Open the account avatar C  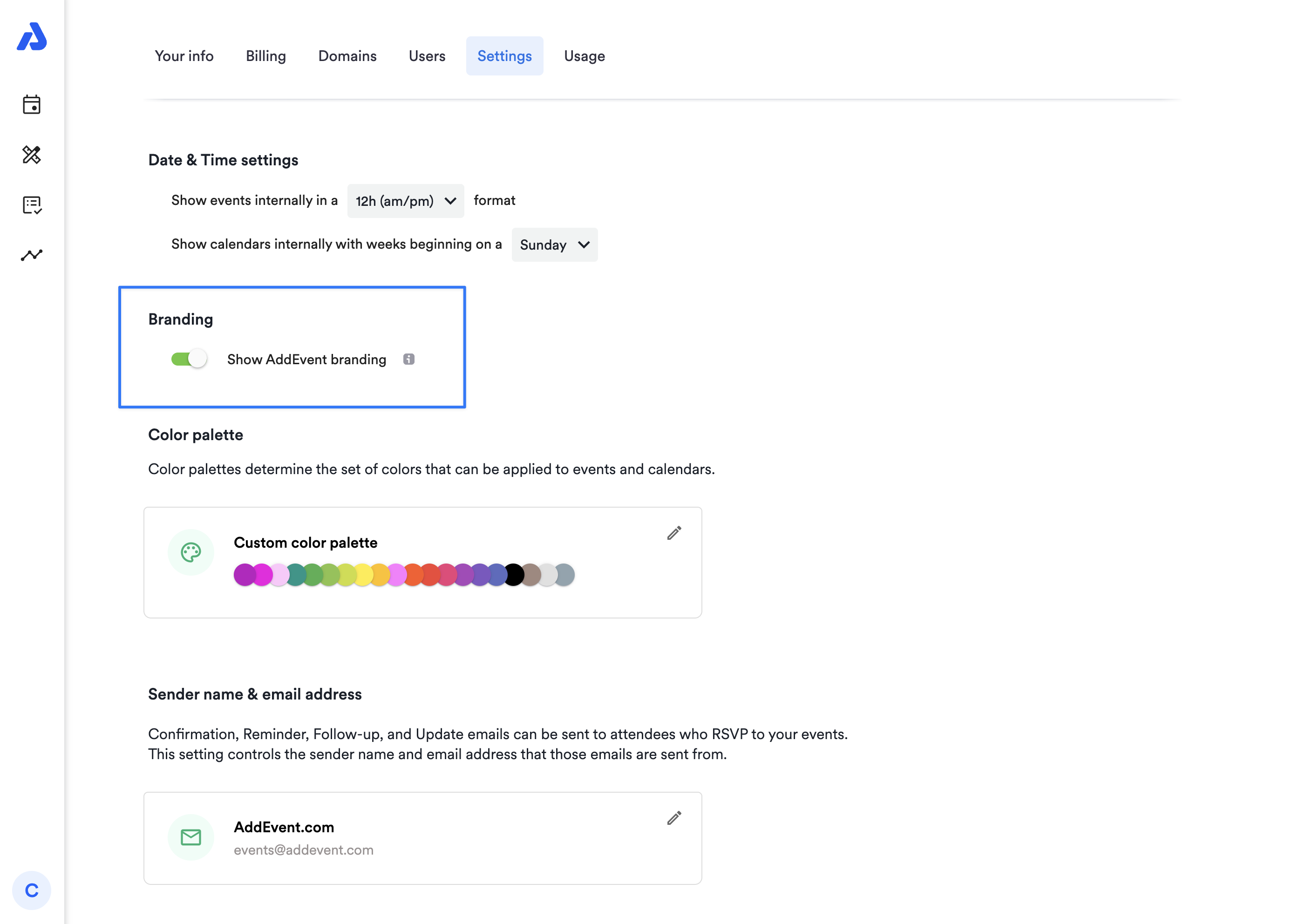pyautogui.click(x=32, y=890)
